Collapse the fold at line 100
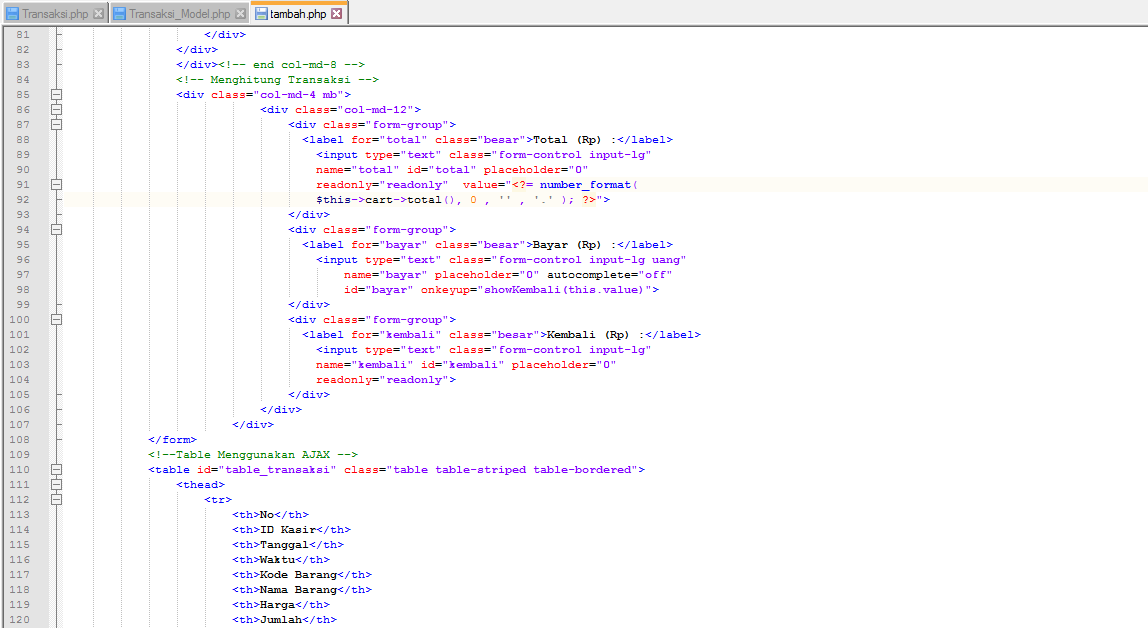This screenshot has height=628, width=1148. (x=56, y=320)
